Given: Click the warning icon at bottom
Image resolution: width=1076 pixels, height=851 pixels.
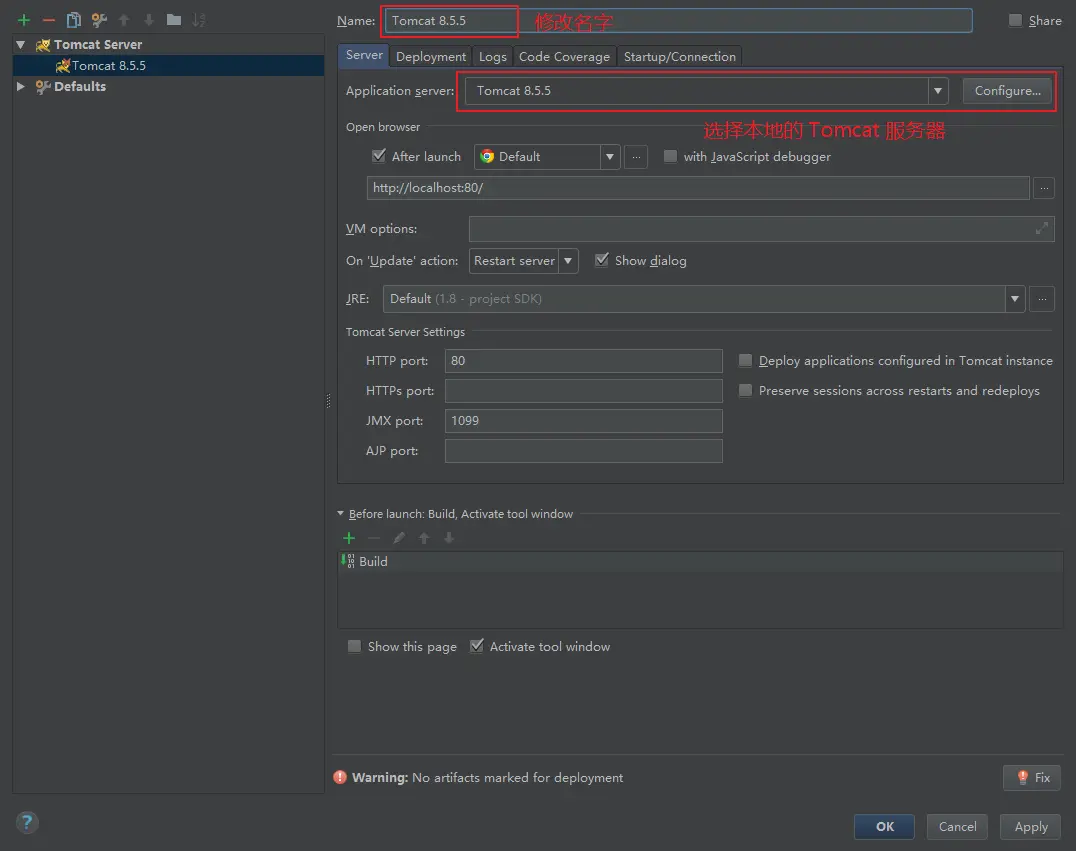Looking at the screenshot, I should [340, 777].
